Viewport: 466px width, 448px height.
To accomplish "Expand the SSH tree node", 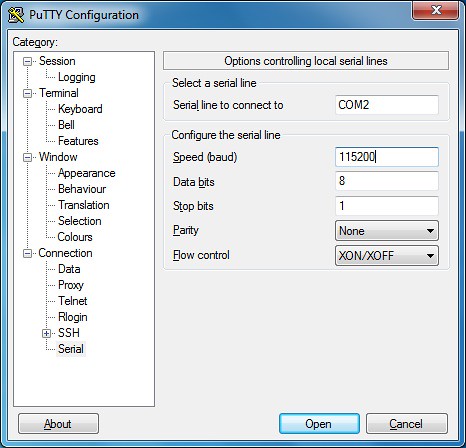I will tap(46, 333).
